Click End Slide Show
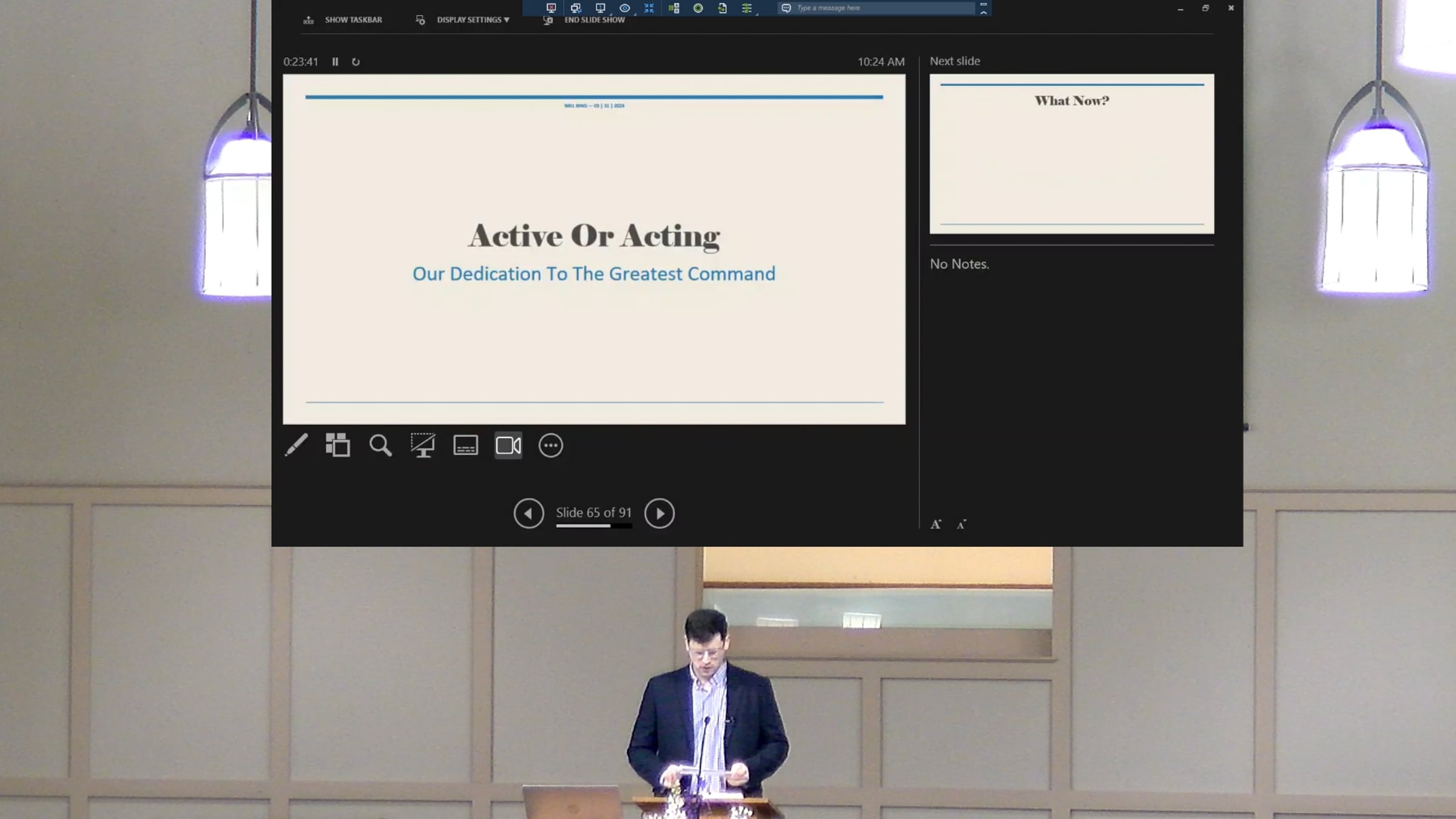 594,20
